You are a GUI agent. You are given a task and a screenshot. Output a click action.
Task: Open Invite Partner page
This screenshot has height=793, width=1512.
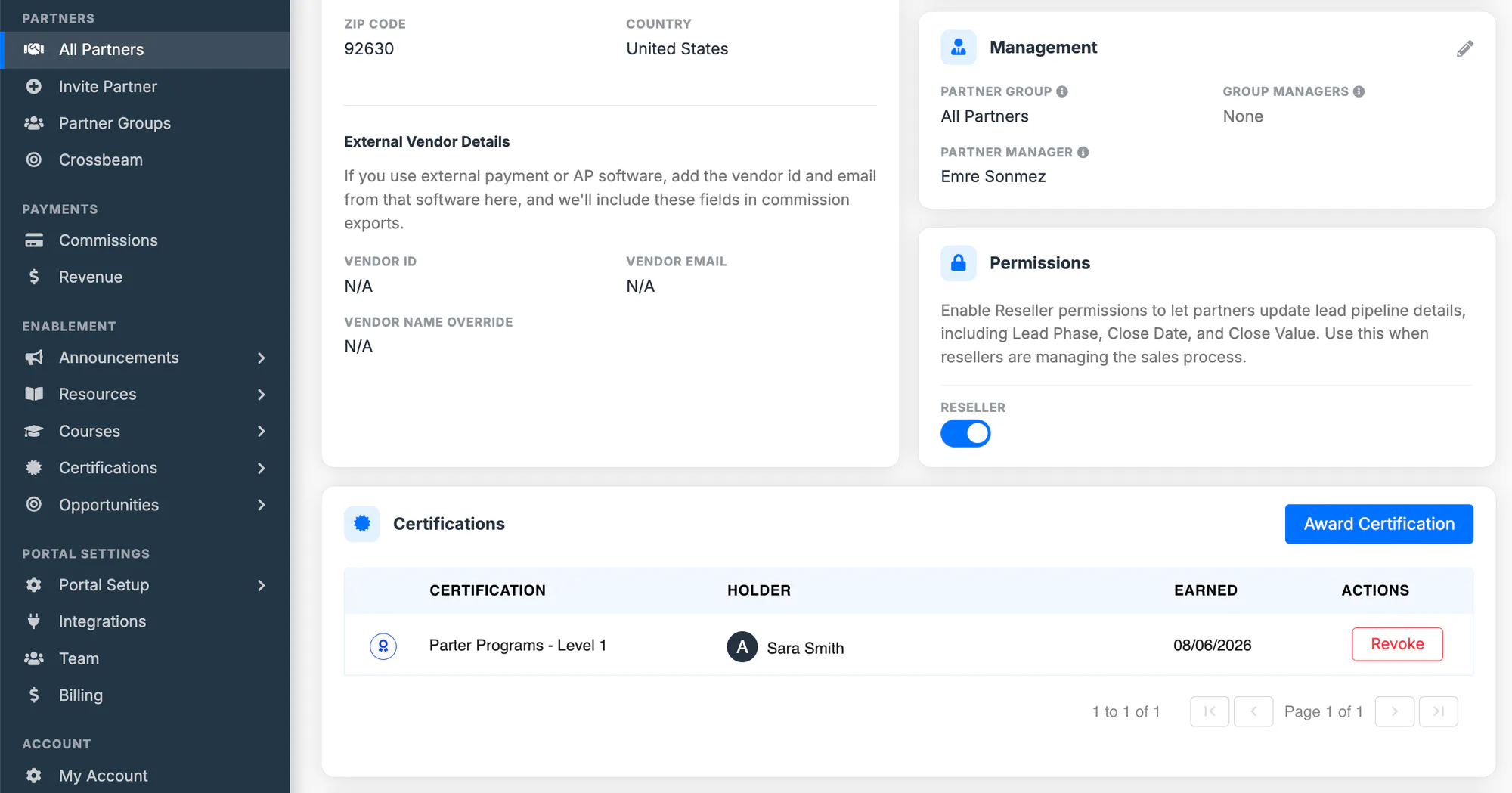pos(145,86)
